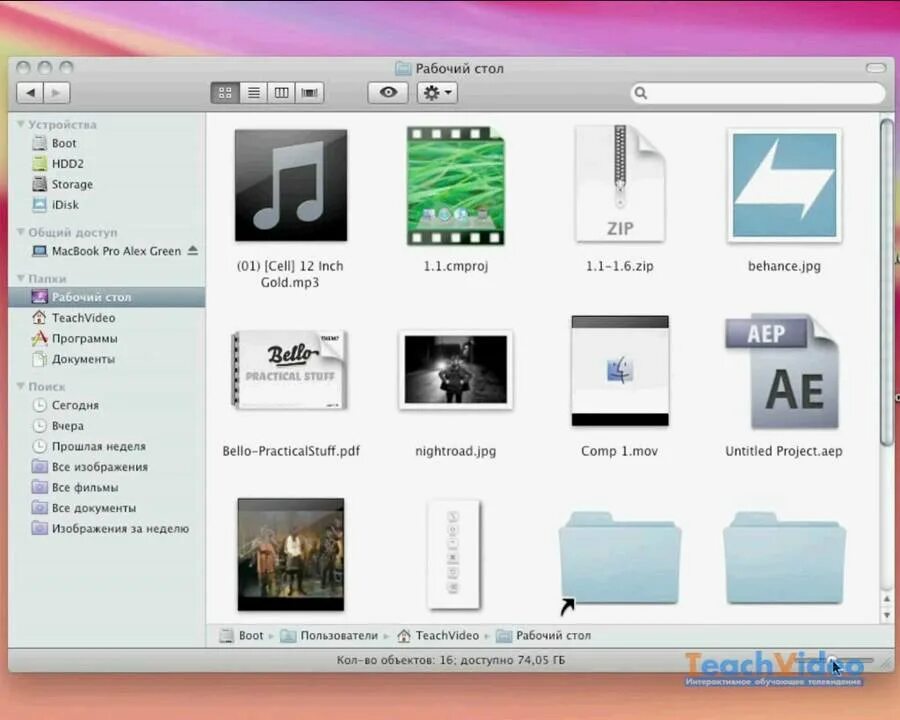
Task: Click the vertical scrollbar thumb
Action: 887,281
